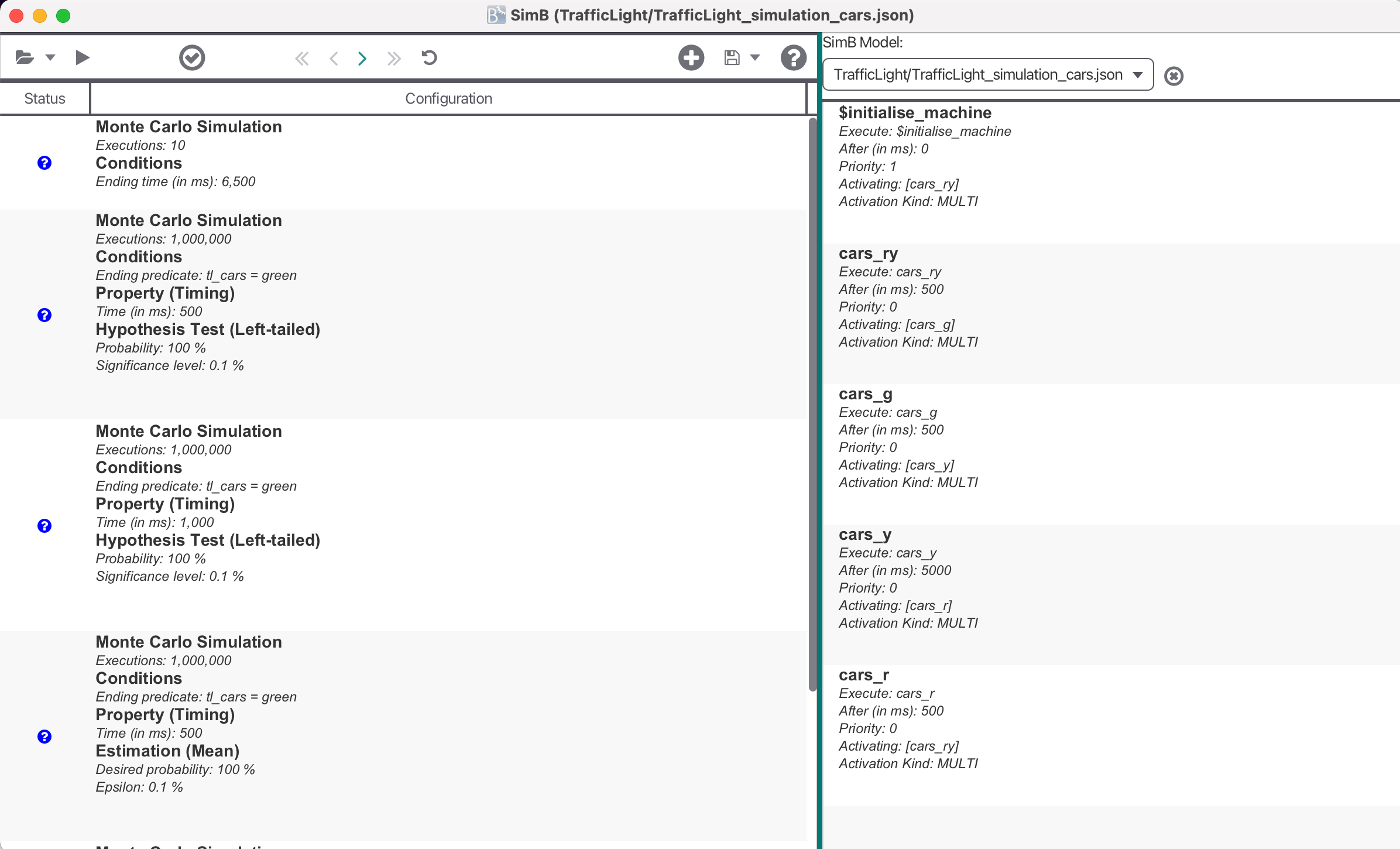The height and width of the screenshot is (849, 1400).
Task: Click the Configuration column header
Action: tap(448, 98)
